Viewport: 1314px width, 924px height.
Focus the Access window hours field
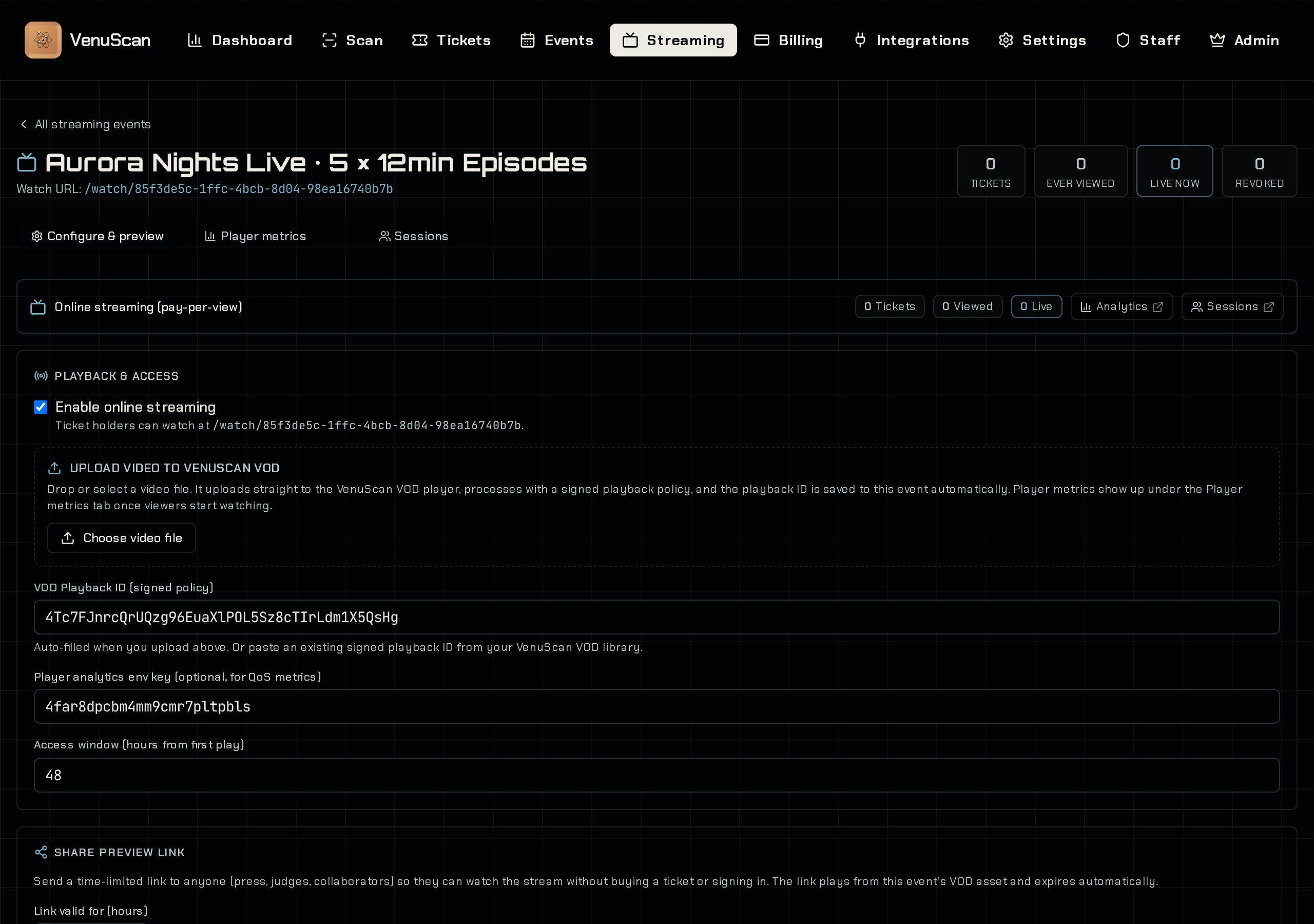tap(656, 775)
